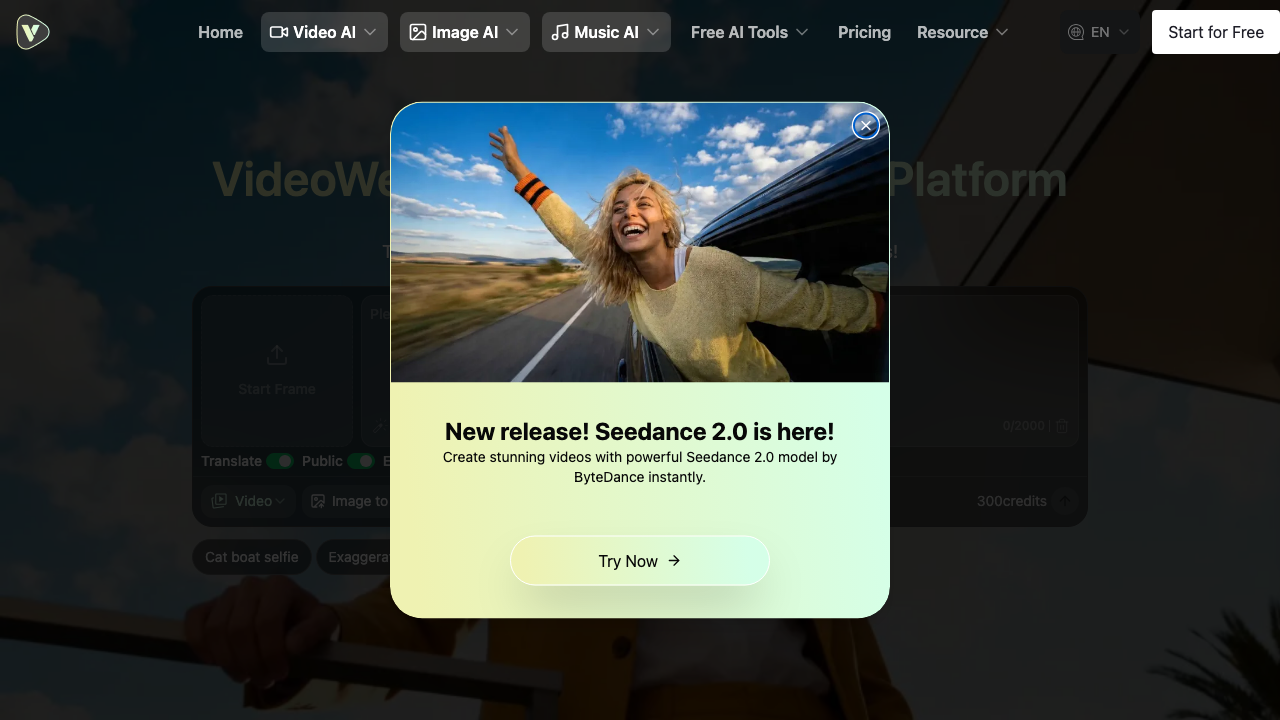Click the globe language icon
The width and height of the screenshot is (1280, 720).
[1076, 32]
